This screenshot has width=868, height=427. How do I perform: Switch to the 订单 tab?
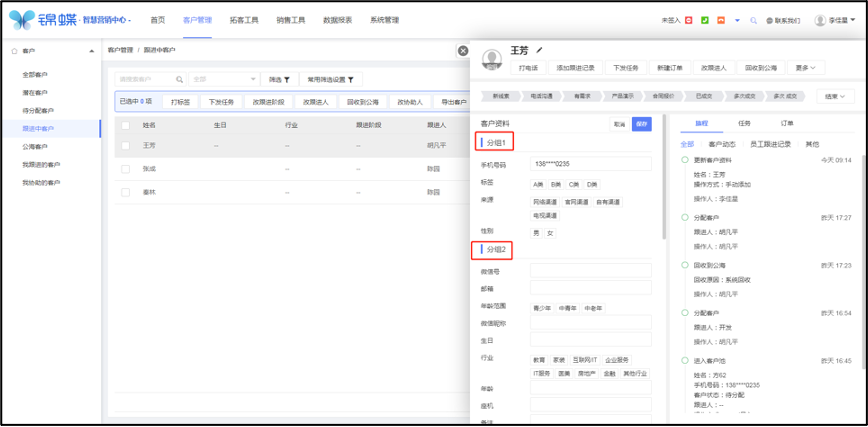pos(787,124)
